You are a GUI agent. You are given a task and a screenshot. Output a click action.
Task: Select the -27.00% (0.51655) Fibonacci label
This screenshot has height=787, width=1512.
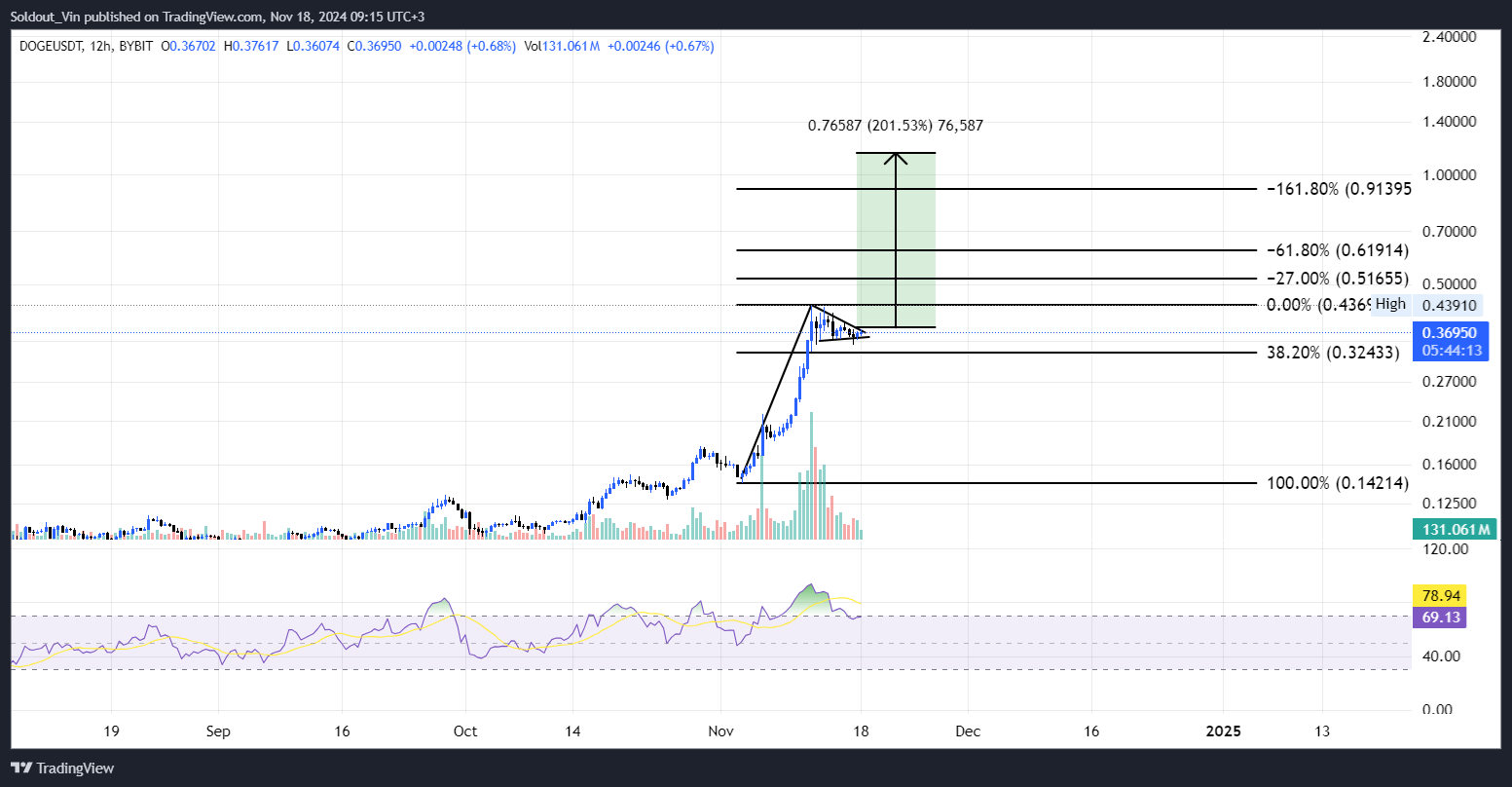[x=1339, y=279]
